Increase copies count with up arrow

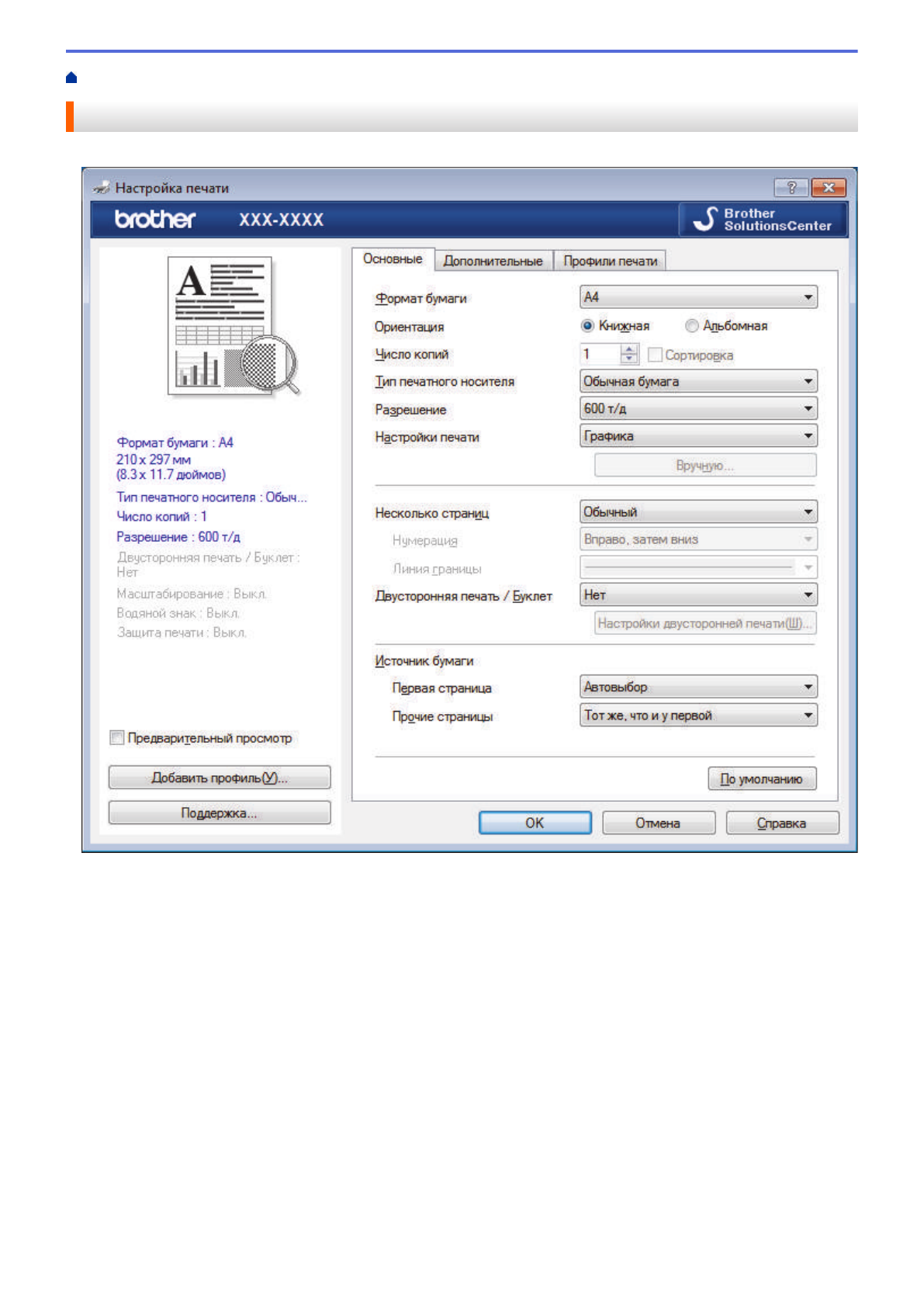point(629,349)
